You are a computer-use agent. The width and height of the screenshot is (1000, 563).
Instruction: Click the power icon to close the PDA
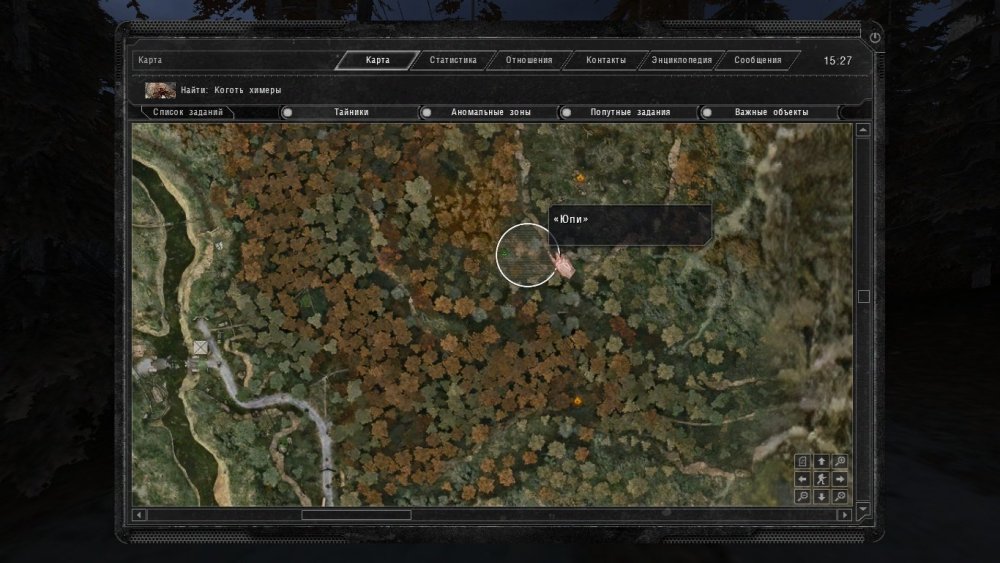coord(875,38)
